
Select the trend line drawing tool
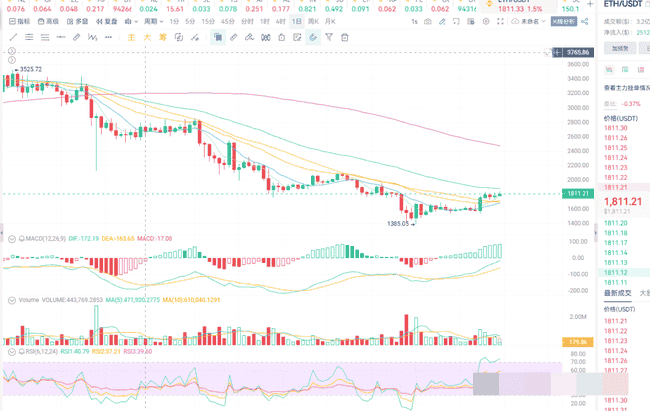(13, 37)
